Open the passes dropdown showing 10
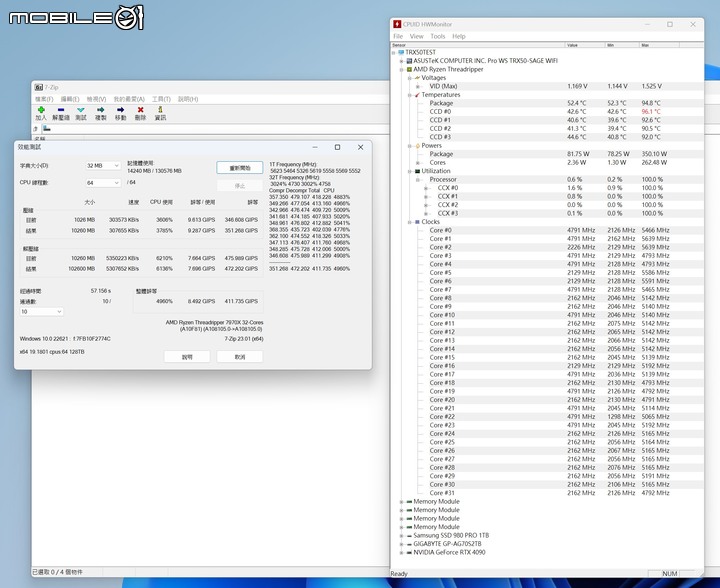The width and height of the screenshot is (720, 588). tap(41, 312)
